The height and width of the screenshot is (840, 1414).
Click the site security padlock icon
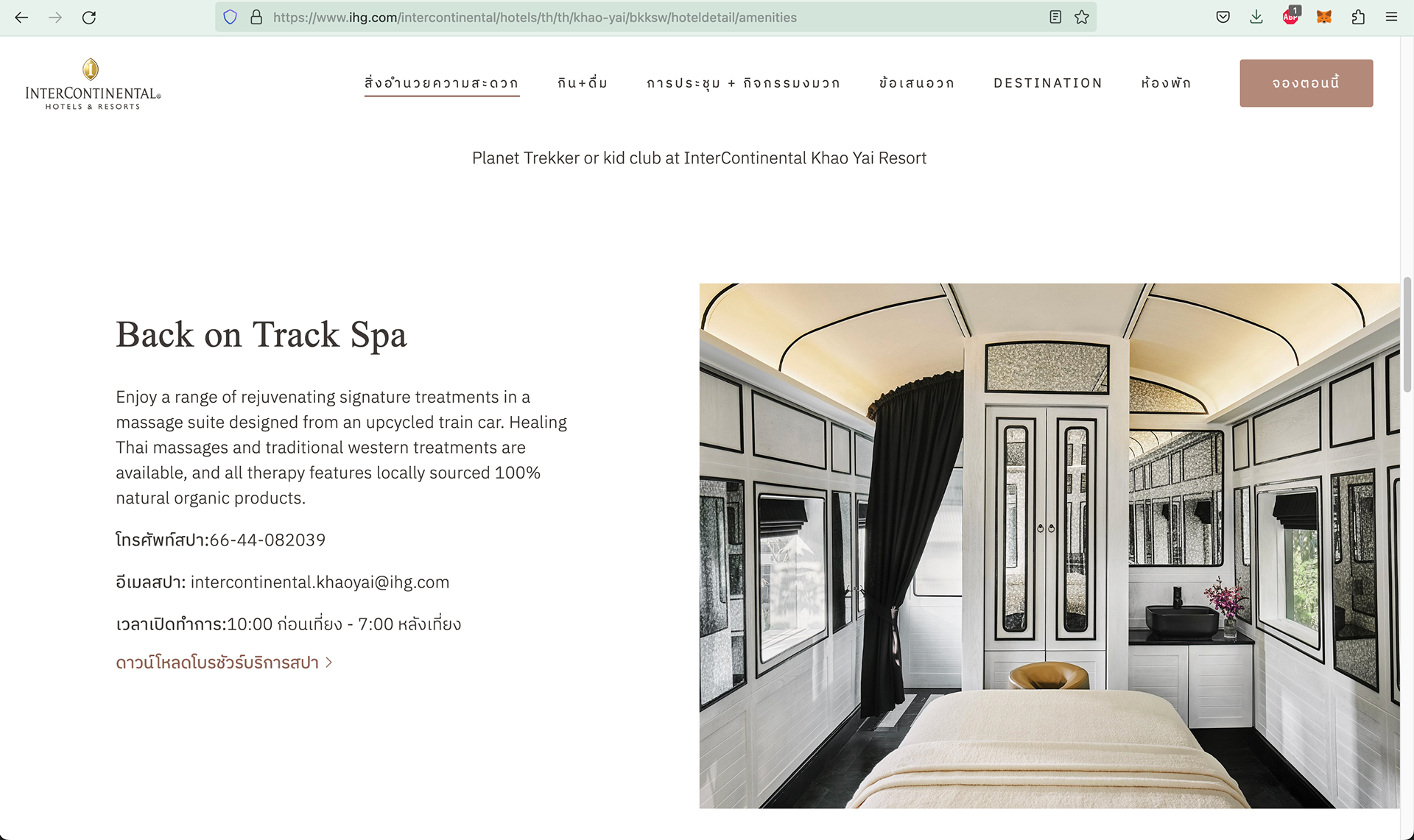256,17
